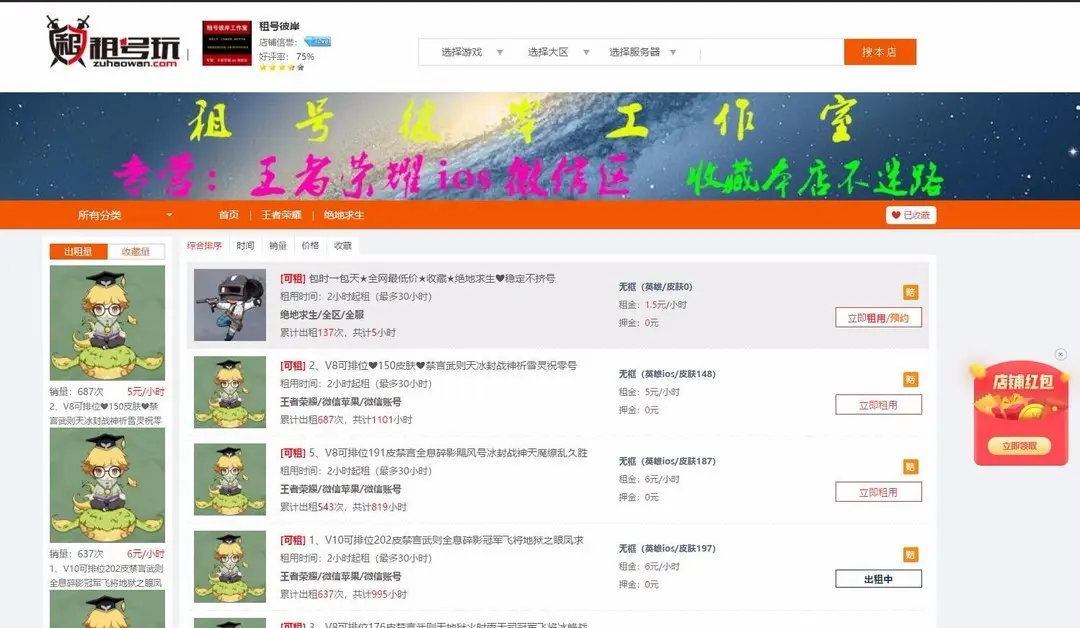
Task: Sort listings by 综合排序
Action: (204, 245)
